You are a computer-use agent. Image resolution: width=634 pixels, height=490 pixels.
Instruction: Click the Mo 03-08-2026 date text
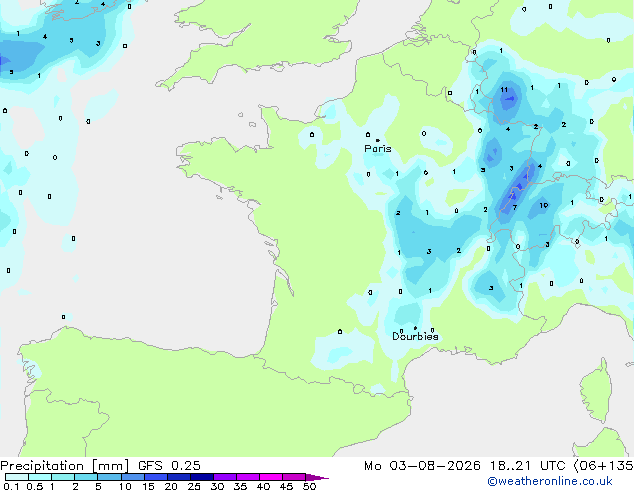coord(422,466)
